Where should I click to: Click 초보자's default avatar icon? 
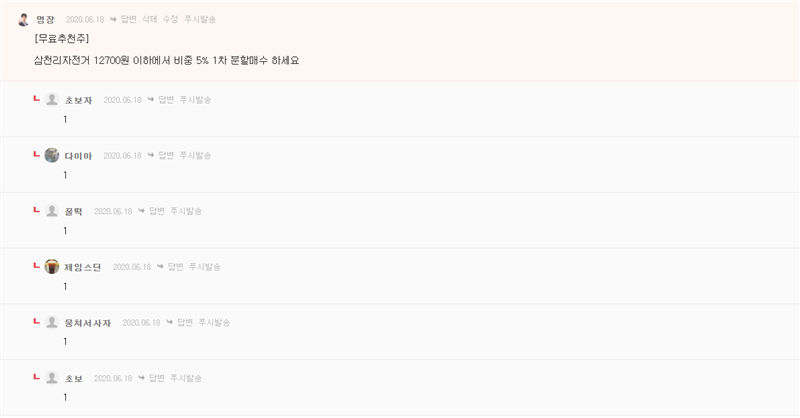52,100
